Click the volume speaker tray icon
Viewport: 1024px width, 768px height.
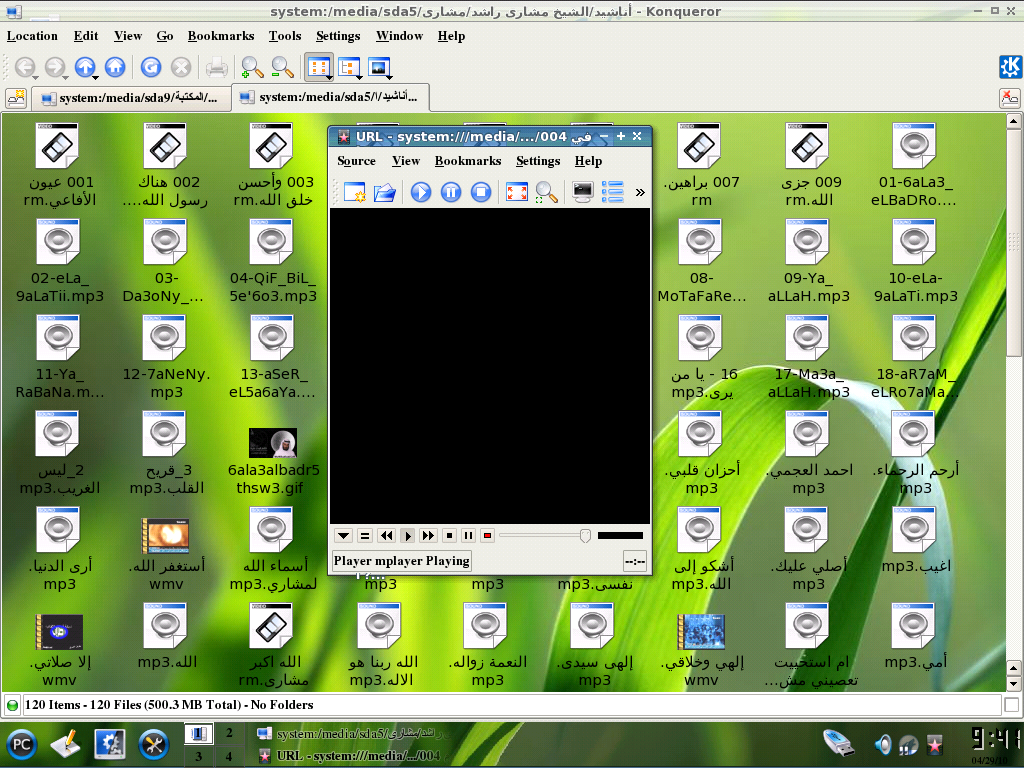(882, 744)
